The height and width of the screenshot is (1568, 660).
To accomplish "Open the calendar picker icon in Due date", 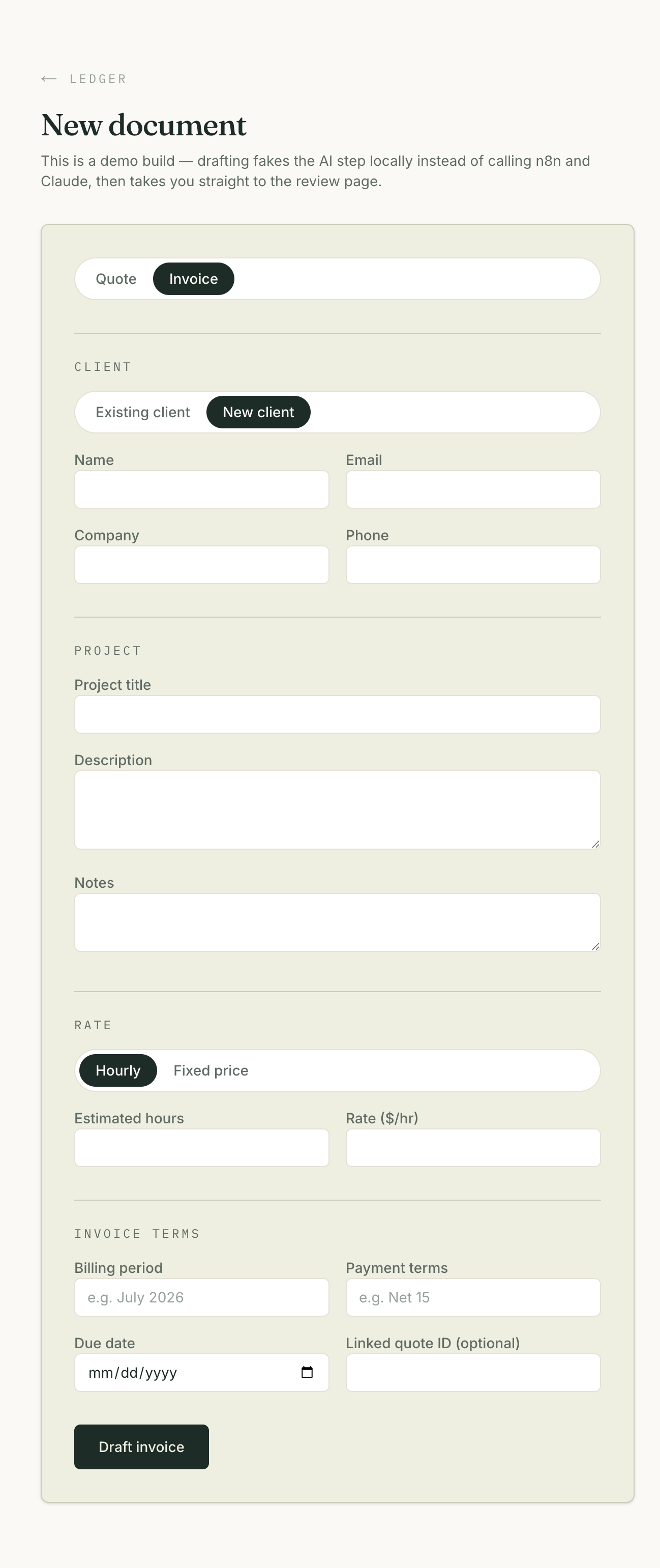I will [307, 1372].
